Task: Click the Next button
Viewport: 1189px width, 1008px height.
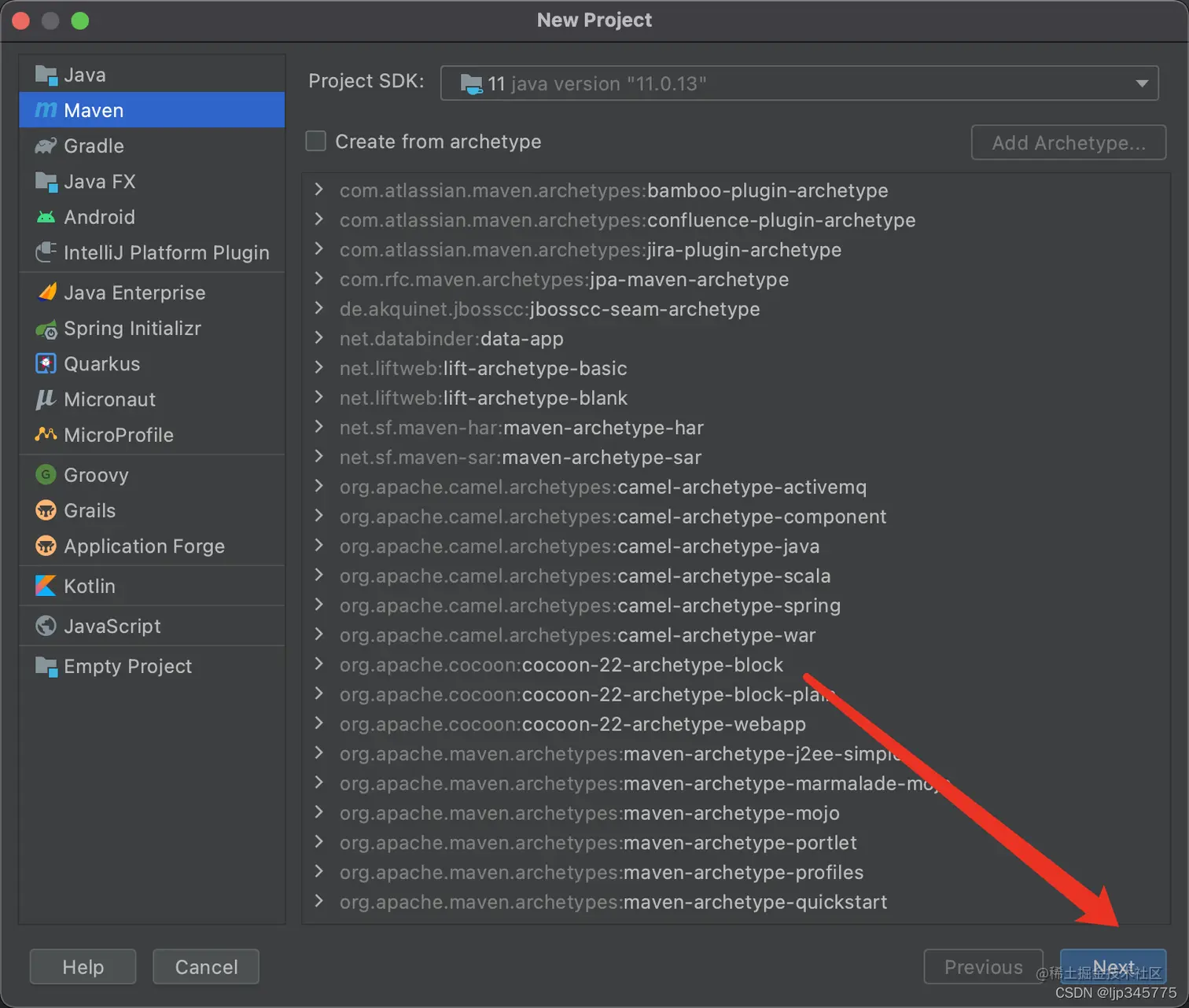Action: pos(1114,966)
